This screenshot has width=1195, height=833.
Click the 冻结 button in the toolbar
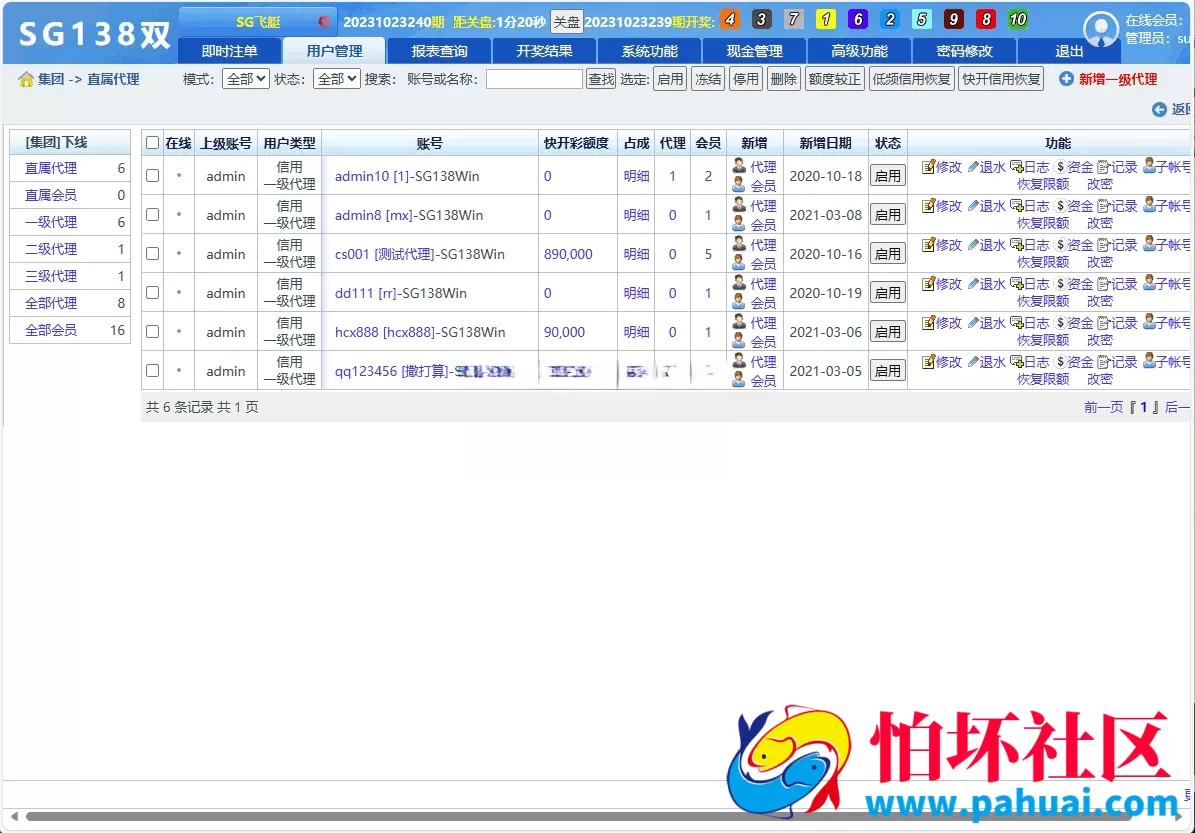tap(708, 79)
